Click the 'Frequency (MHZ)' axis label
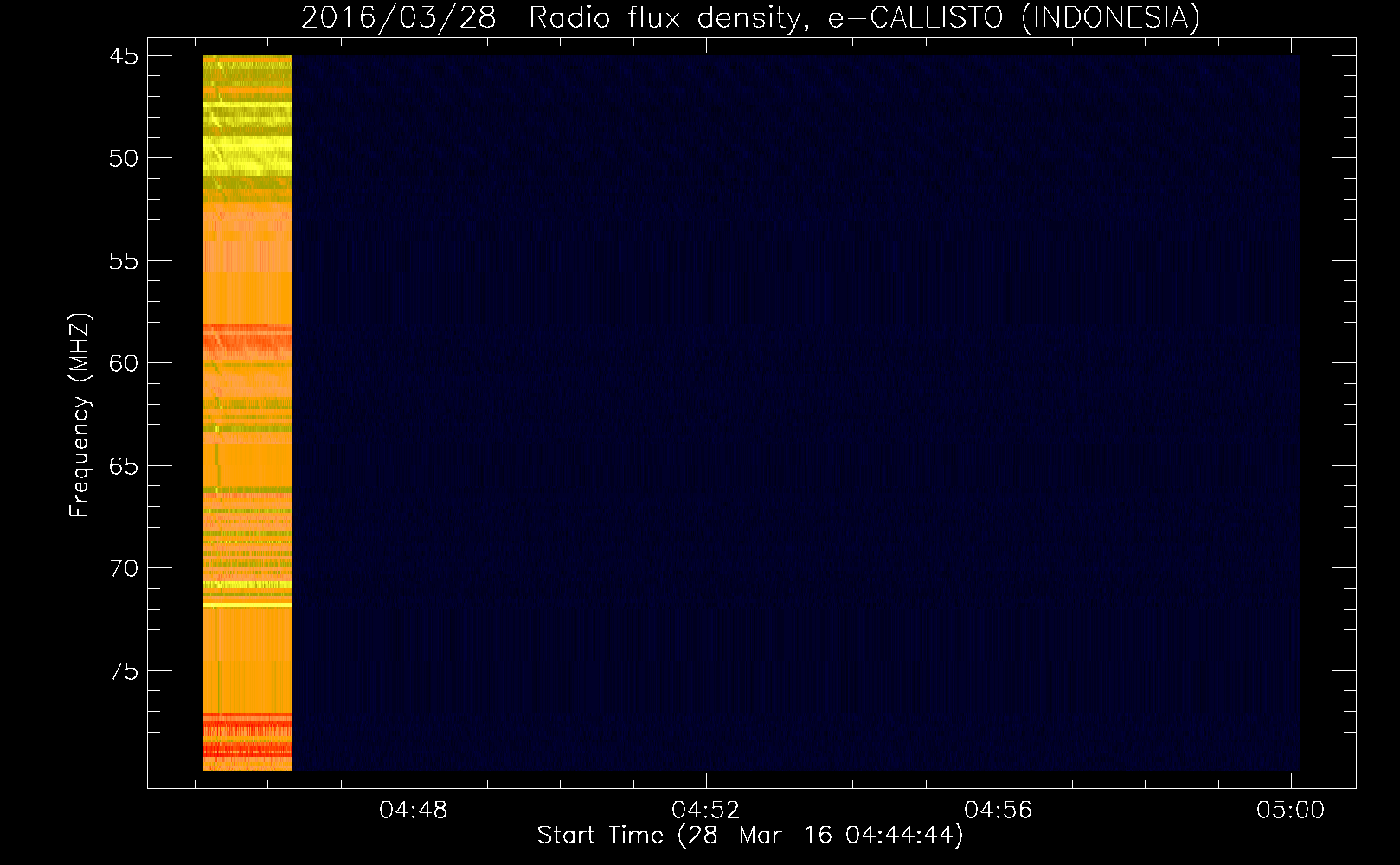Image resolution: width=1400 pixels, height=865 pixels. (x=80, y=415)
